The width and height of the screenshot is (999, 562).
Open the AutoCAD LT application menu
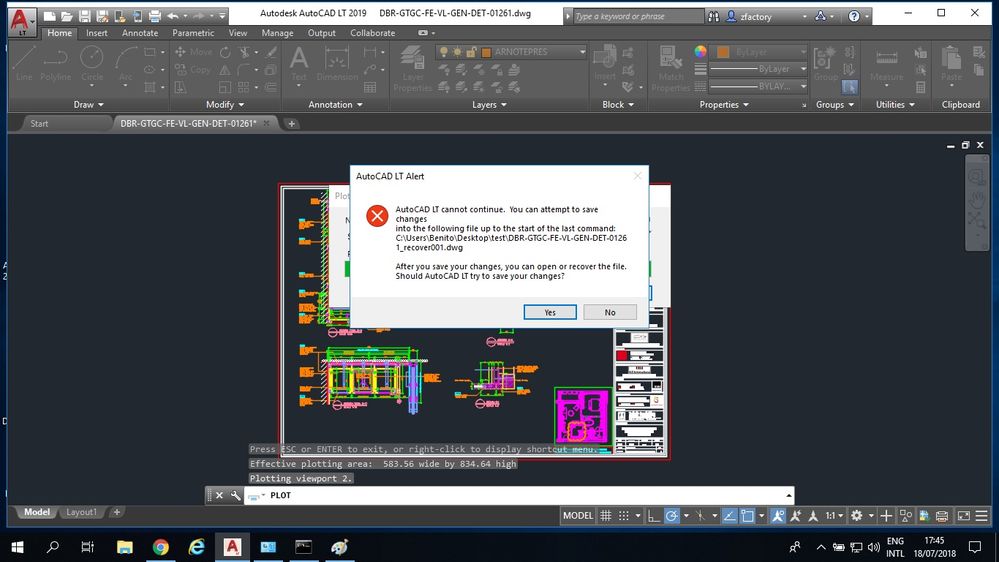pyautogui.click(x=22, y=22)
